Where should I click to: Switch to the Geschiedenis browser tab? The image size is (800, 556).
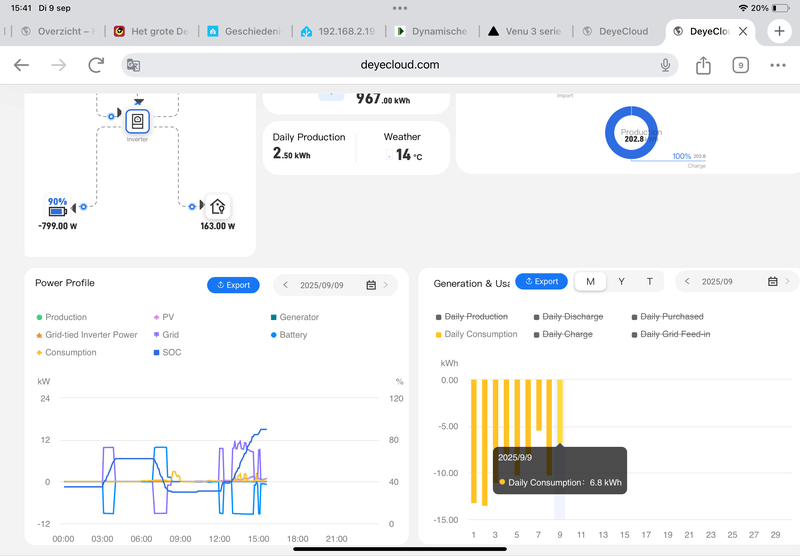coord(245,31)
